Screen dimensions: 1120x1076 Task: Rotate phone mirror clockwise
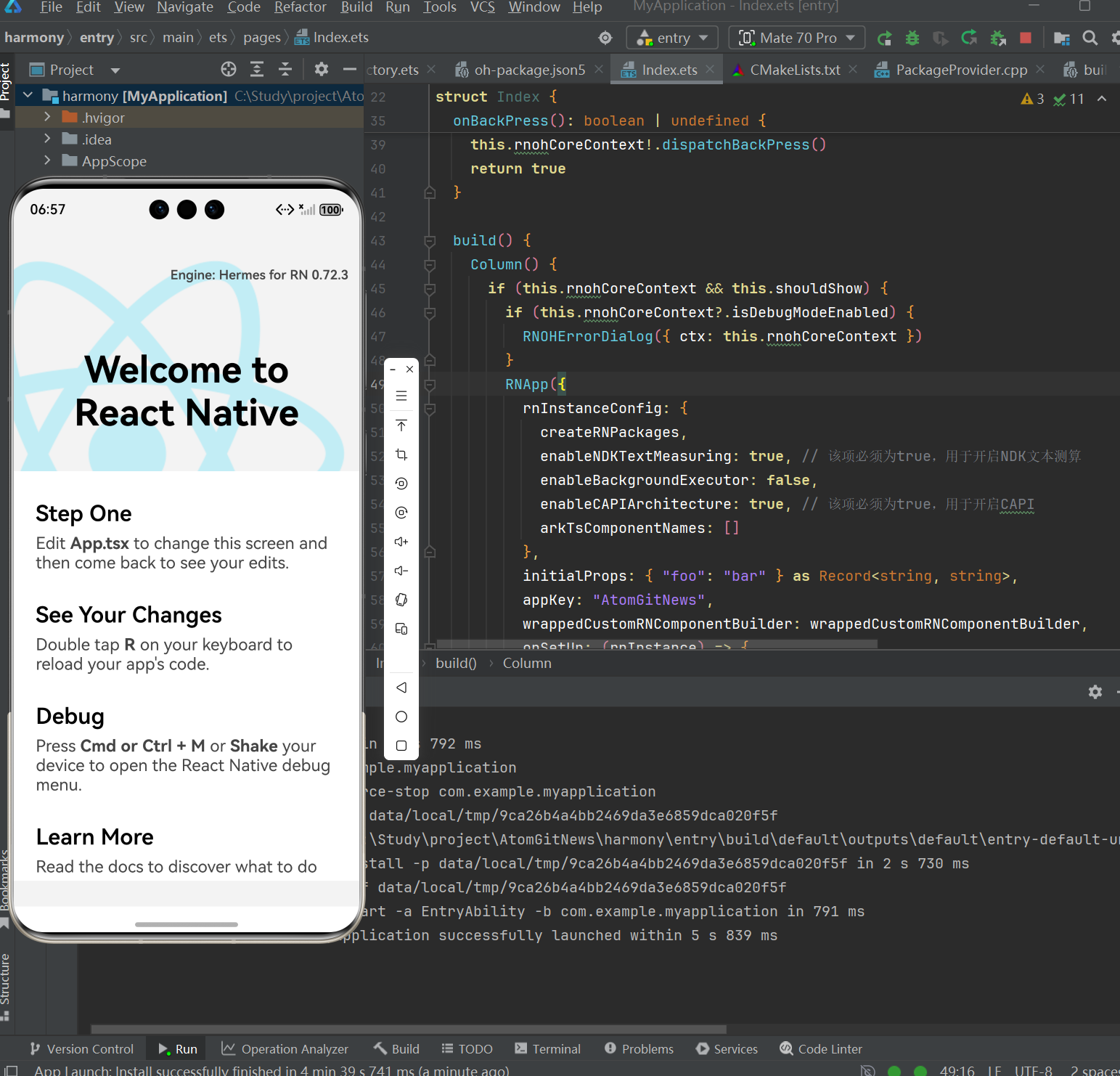(401, 513)
